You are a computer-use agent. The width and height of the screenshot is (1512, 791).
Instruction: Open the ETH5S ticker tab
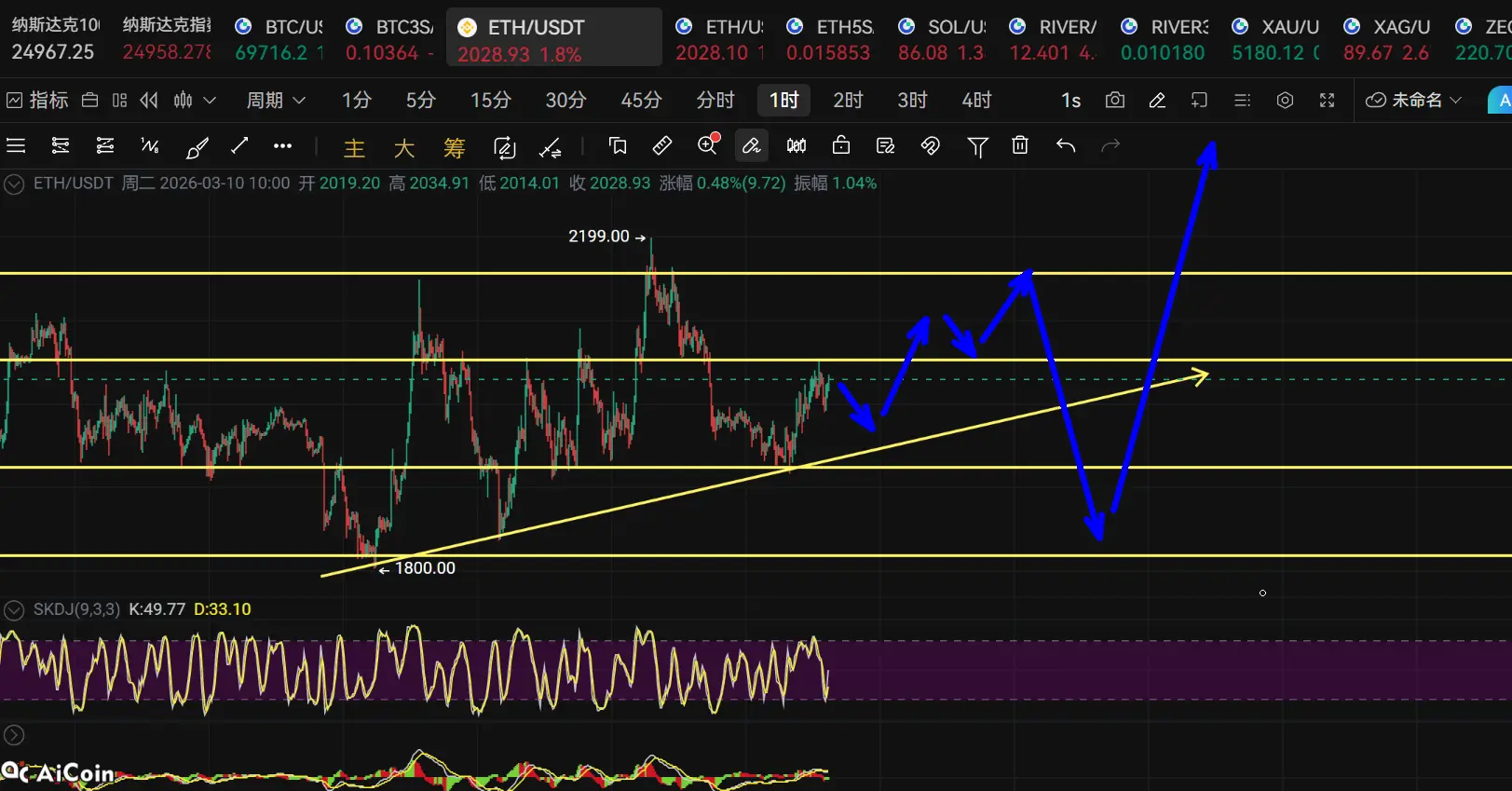click(x=830, y=39)
